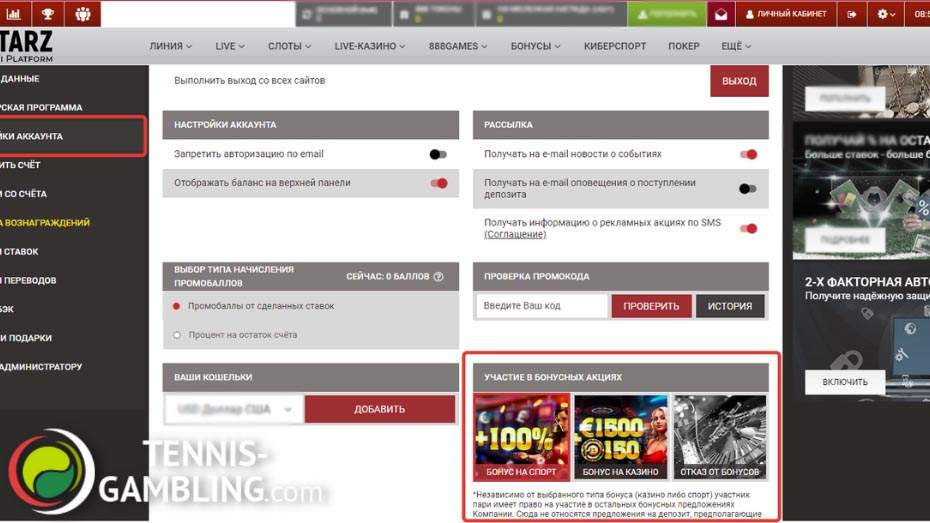Choose БОНУС НА СПОРТ +100% tile
930x523 pixels.
point(521,437)
